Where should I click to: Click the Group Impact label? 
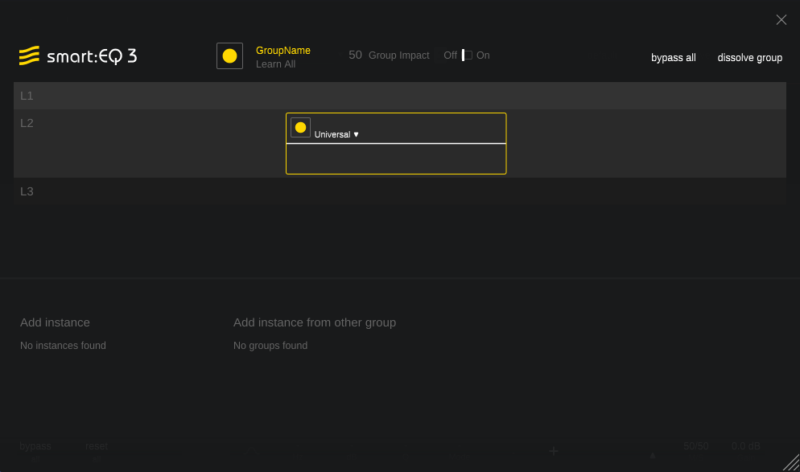[x=399, y=56]
